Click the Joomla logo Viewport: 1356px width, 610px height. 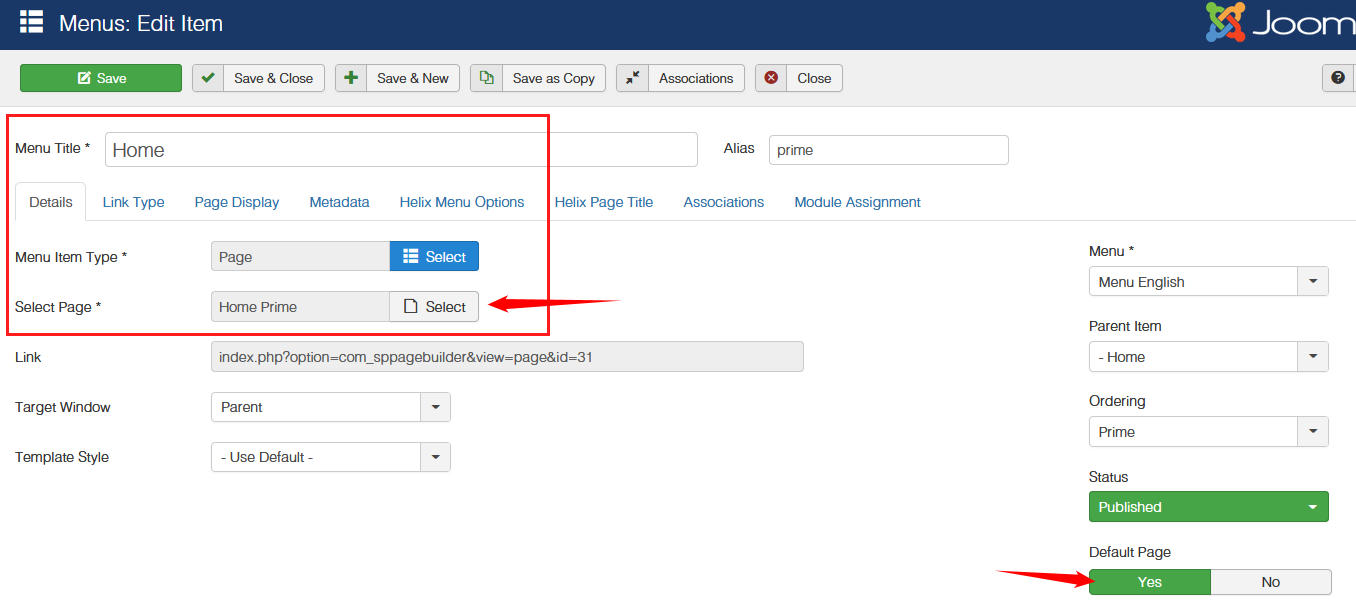pyautogui.click(x=1280, y=23)
